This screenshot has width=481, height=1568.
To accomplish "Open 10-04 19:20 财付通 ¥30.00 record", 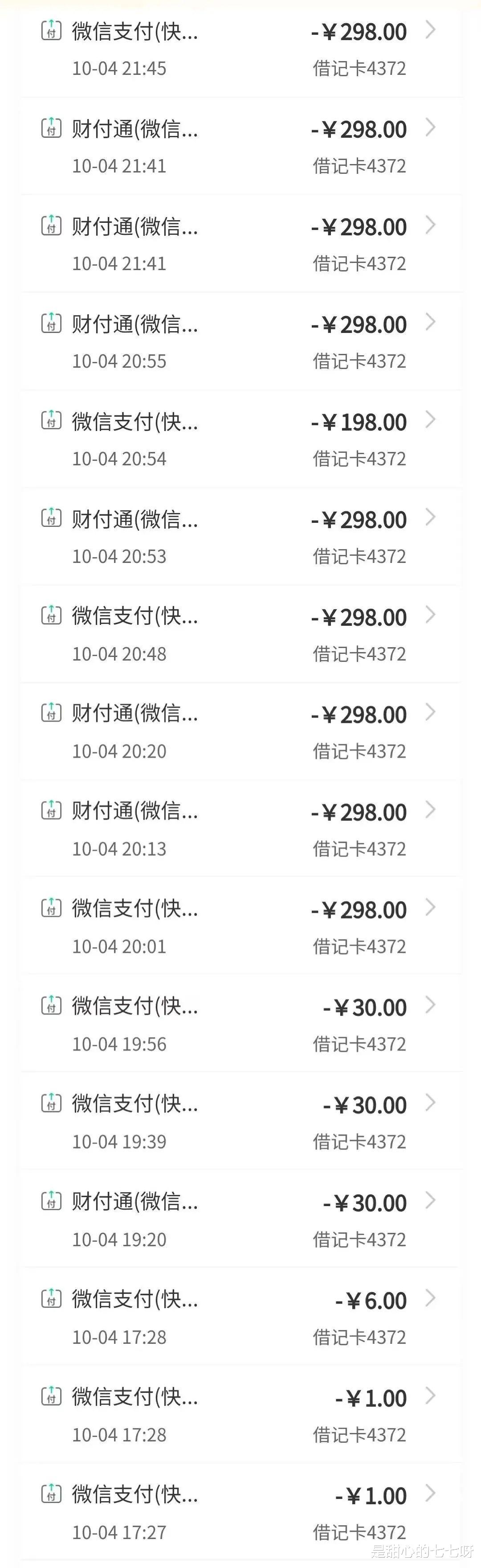I will pos(241,1219).
